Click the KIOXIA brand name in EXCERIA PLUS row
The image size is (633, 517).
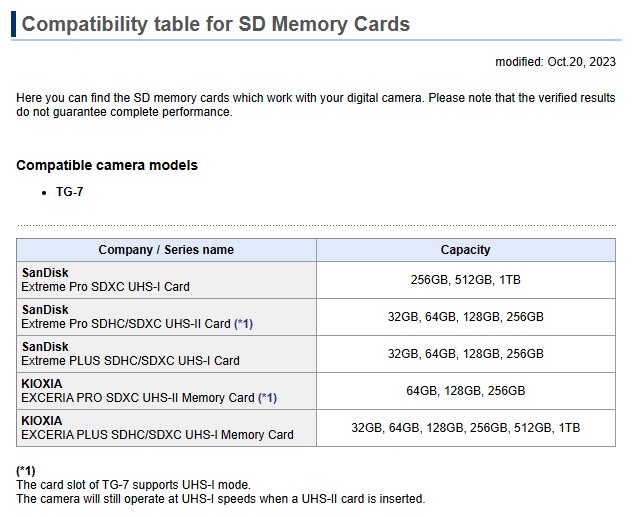pyautogui.click(x=42, y=421)
